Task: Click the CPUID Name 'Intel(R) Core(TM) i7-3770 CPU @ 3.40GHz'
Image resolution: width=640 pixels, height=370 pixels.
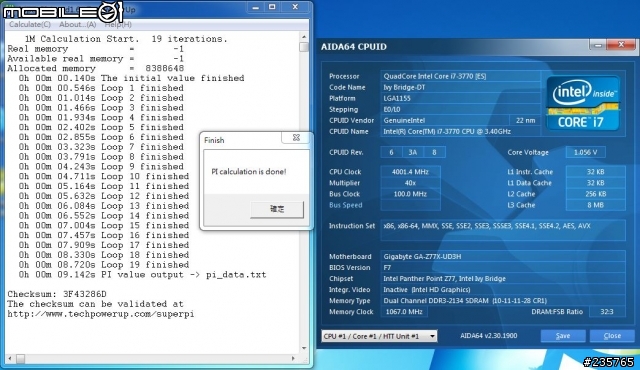Action: pyautogui.click(x=460, y=131)
